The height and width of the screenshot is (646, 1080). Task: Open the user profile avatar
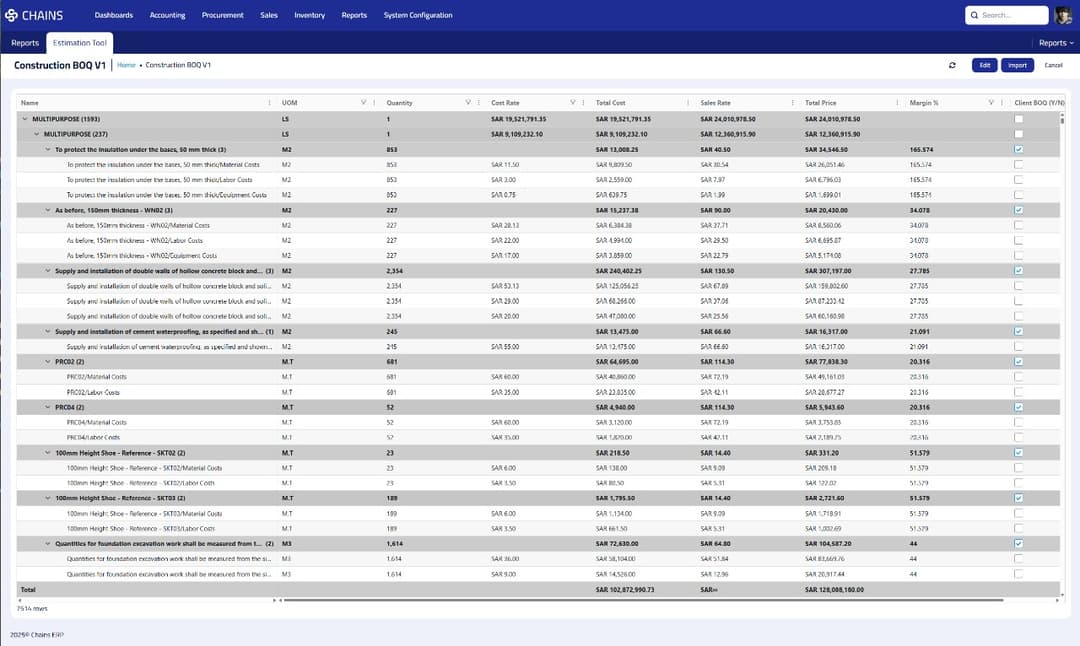1064,15
